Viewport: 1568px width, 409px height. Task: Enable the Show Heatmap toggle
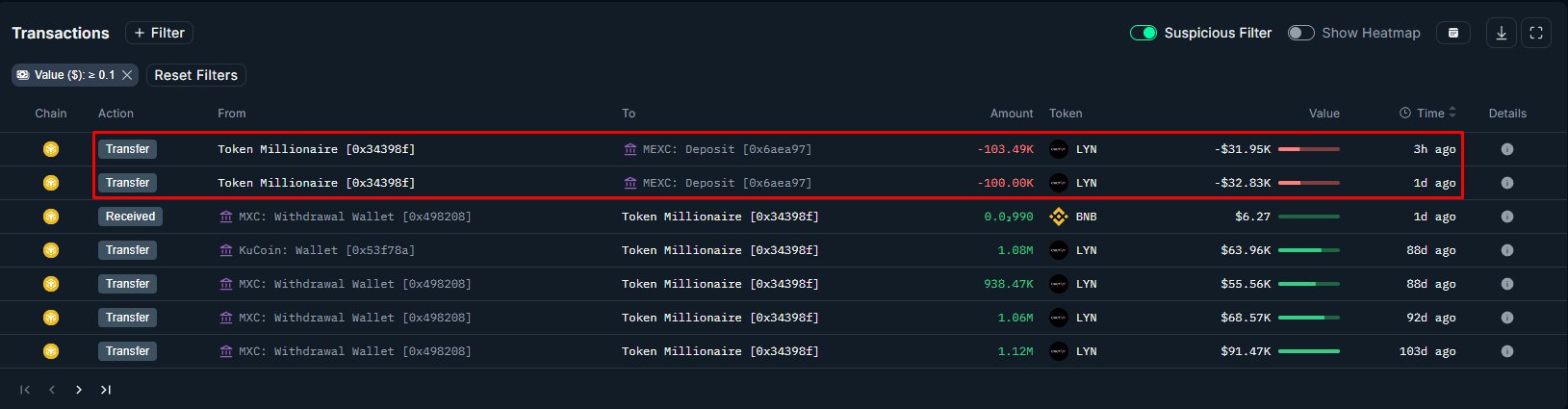click(1300, 33)
